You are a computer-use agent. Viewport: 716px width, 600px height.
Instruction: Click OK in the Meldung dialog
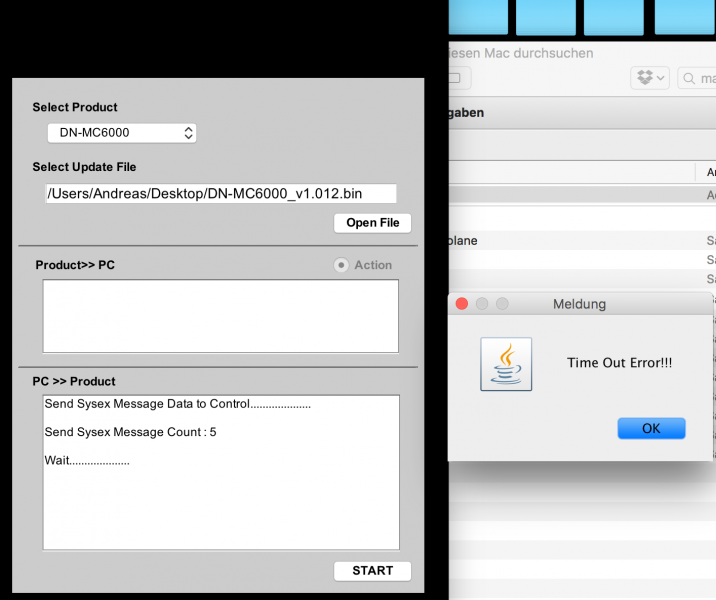click(x=651, y=428)
